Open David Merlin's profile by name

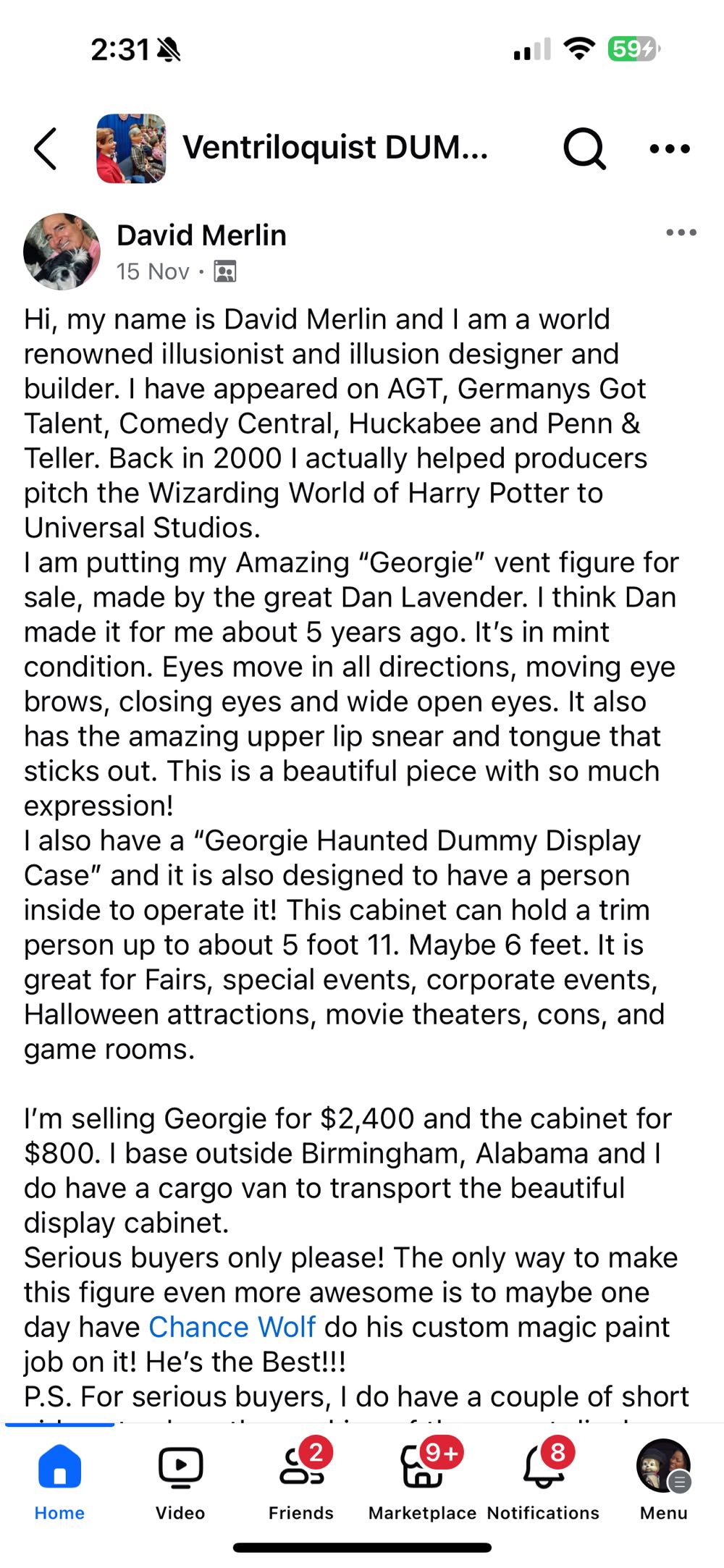(x=201, y=235)
